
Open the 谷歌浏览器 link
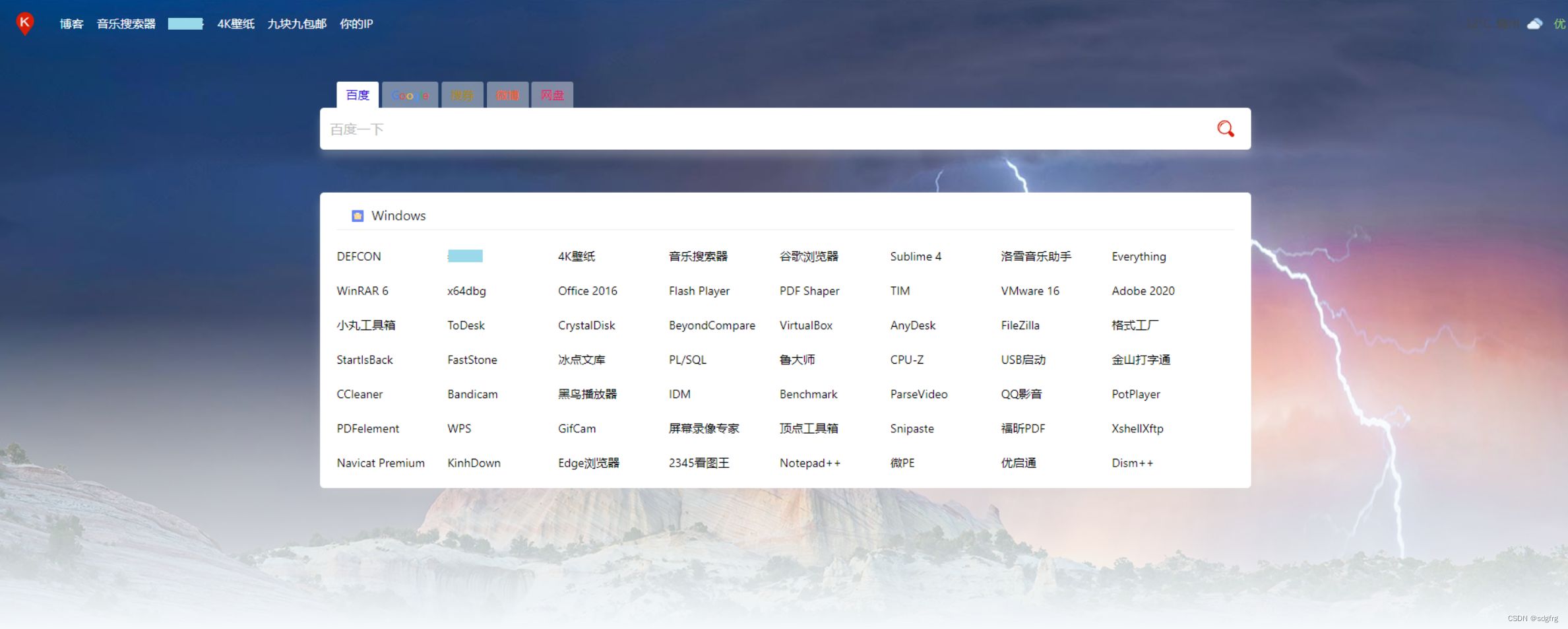pyautogui.click(x=809, y=257)
